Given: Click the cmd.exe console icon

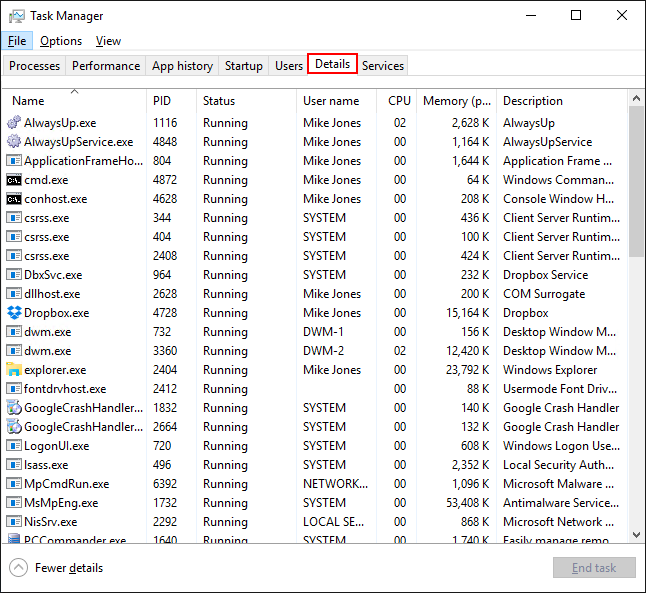Looking at the screenshot, I should (14, 180).
